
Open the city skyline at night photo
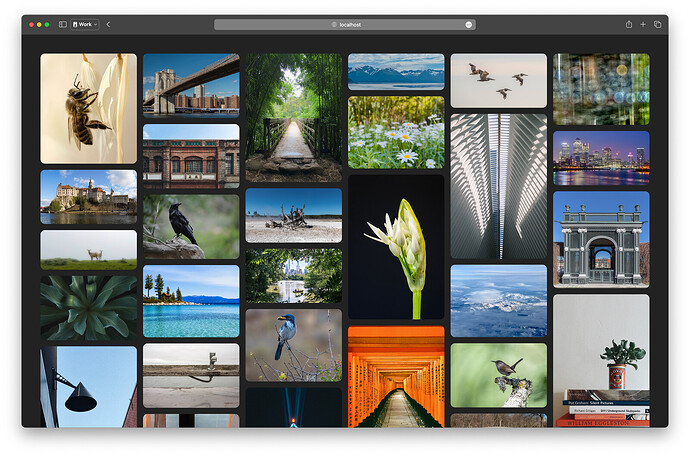click(601, 158)
